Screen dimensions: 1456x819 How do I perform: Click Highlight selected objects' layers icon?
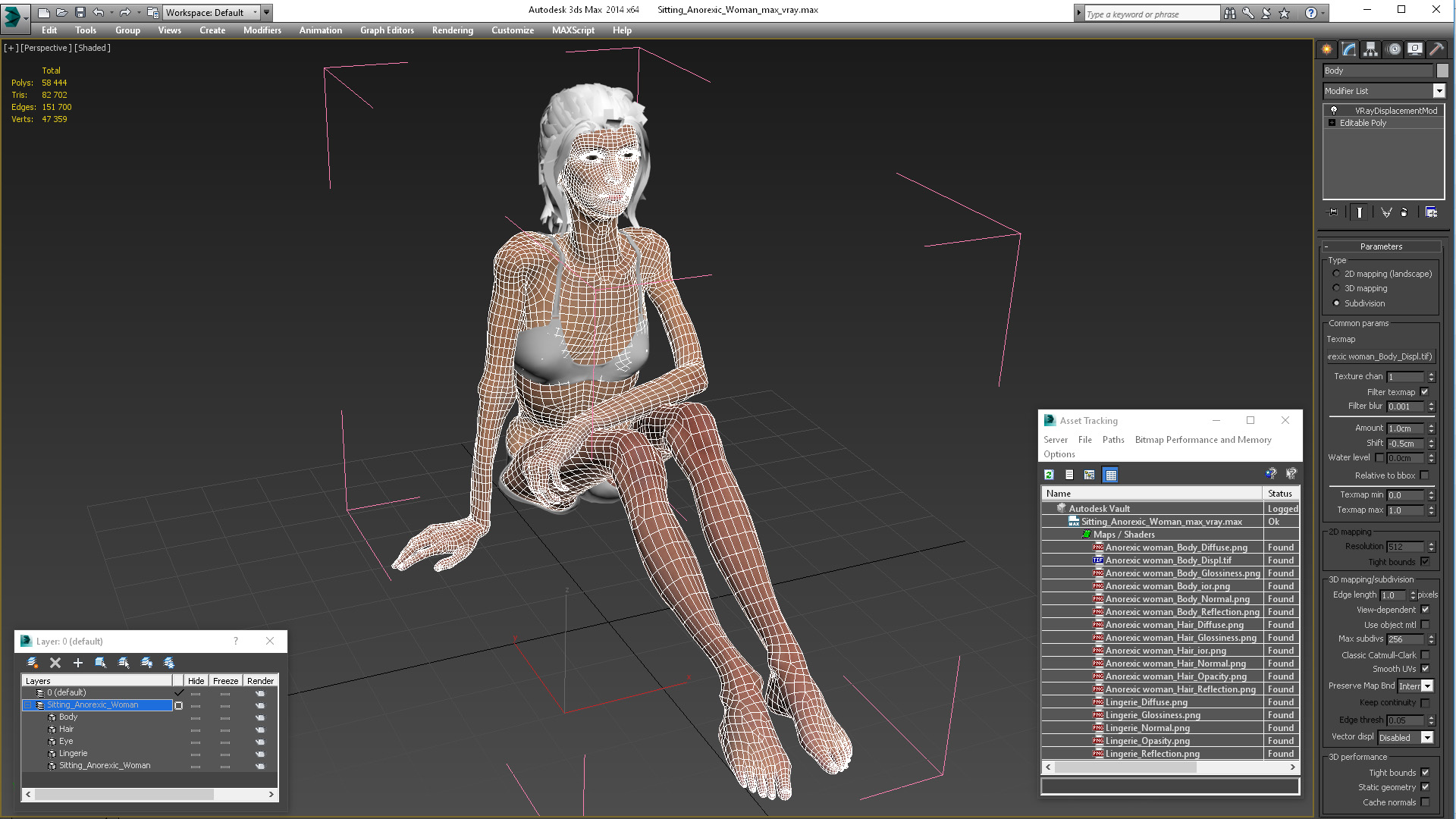pos(124,663)
